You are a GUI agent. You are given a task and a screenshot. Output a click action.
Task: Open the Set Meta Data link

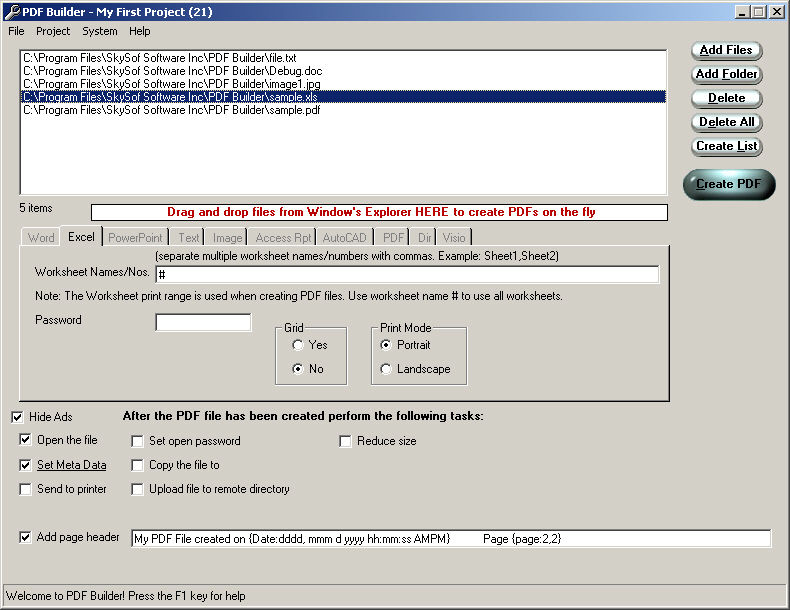click(72, 465)
